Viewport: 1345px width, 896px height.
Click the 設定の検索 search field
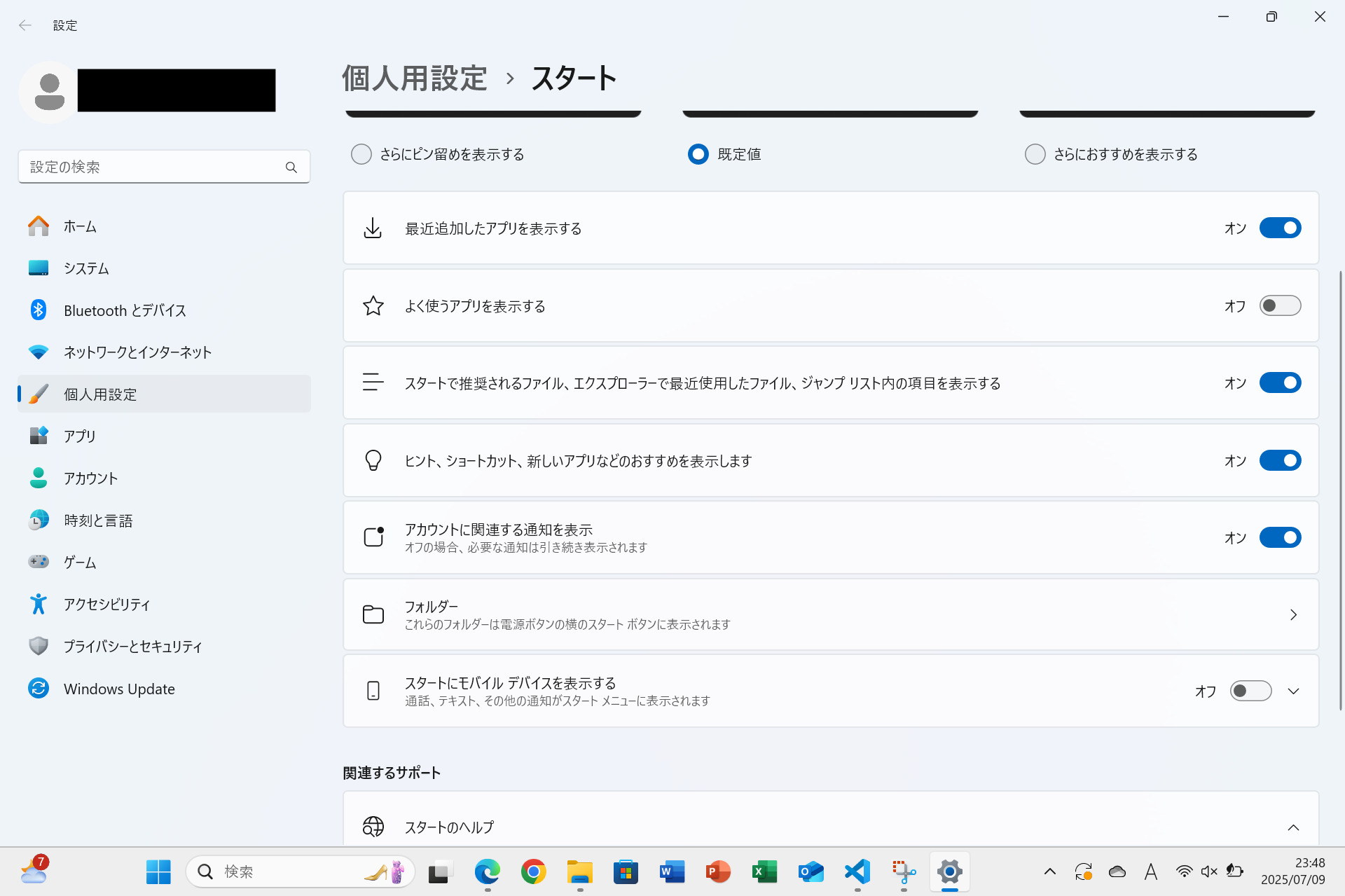[154, 167]
